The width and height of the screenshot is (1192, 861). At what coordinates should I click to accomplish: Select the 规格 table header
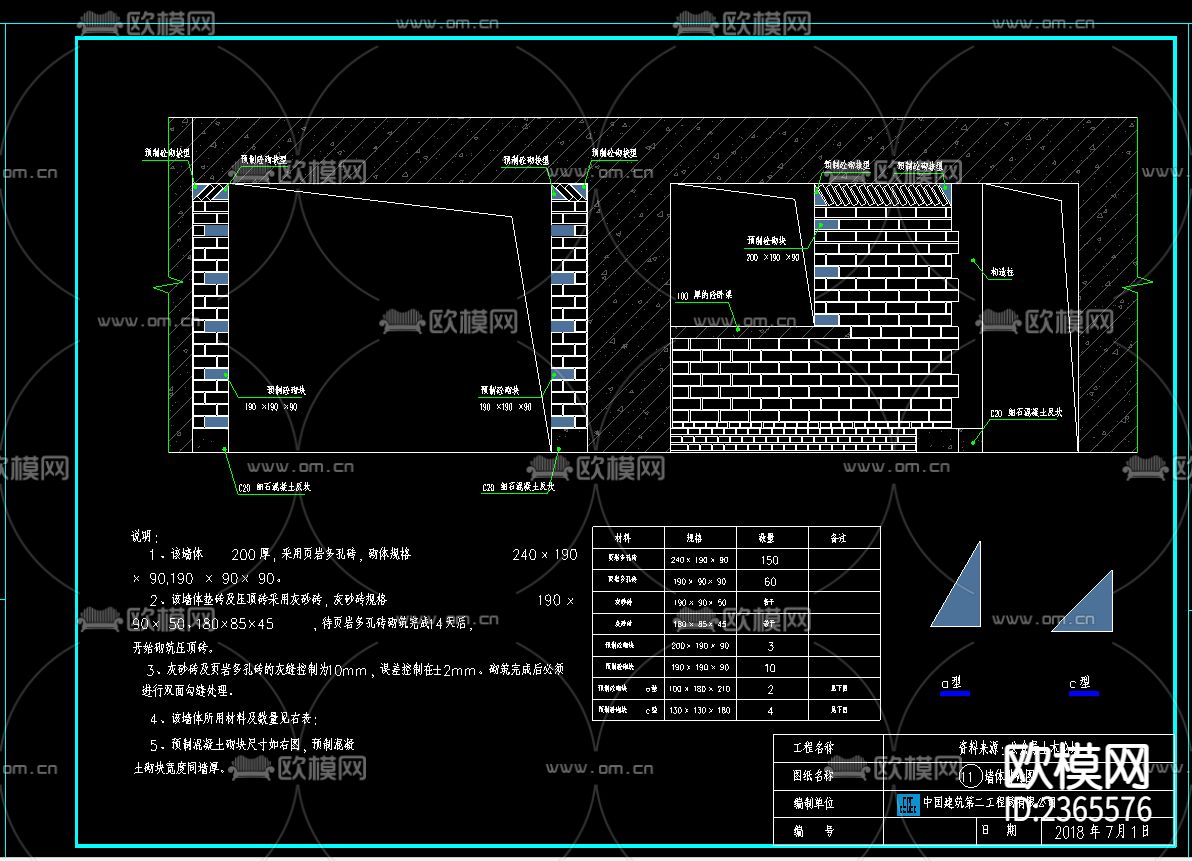pyautogui.click(x=694, y=538)
